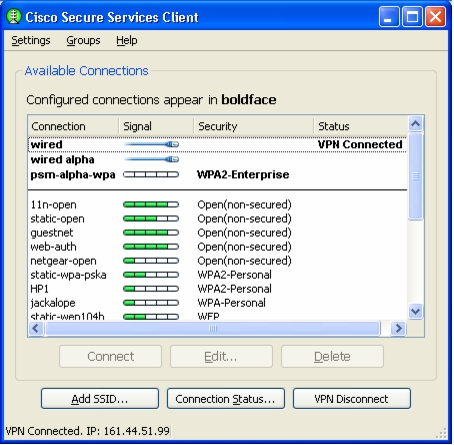This screenshot has height=445, width=454.
Task: Click the VPN Disconnect button
Action: 352,399
